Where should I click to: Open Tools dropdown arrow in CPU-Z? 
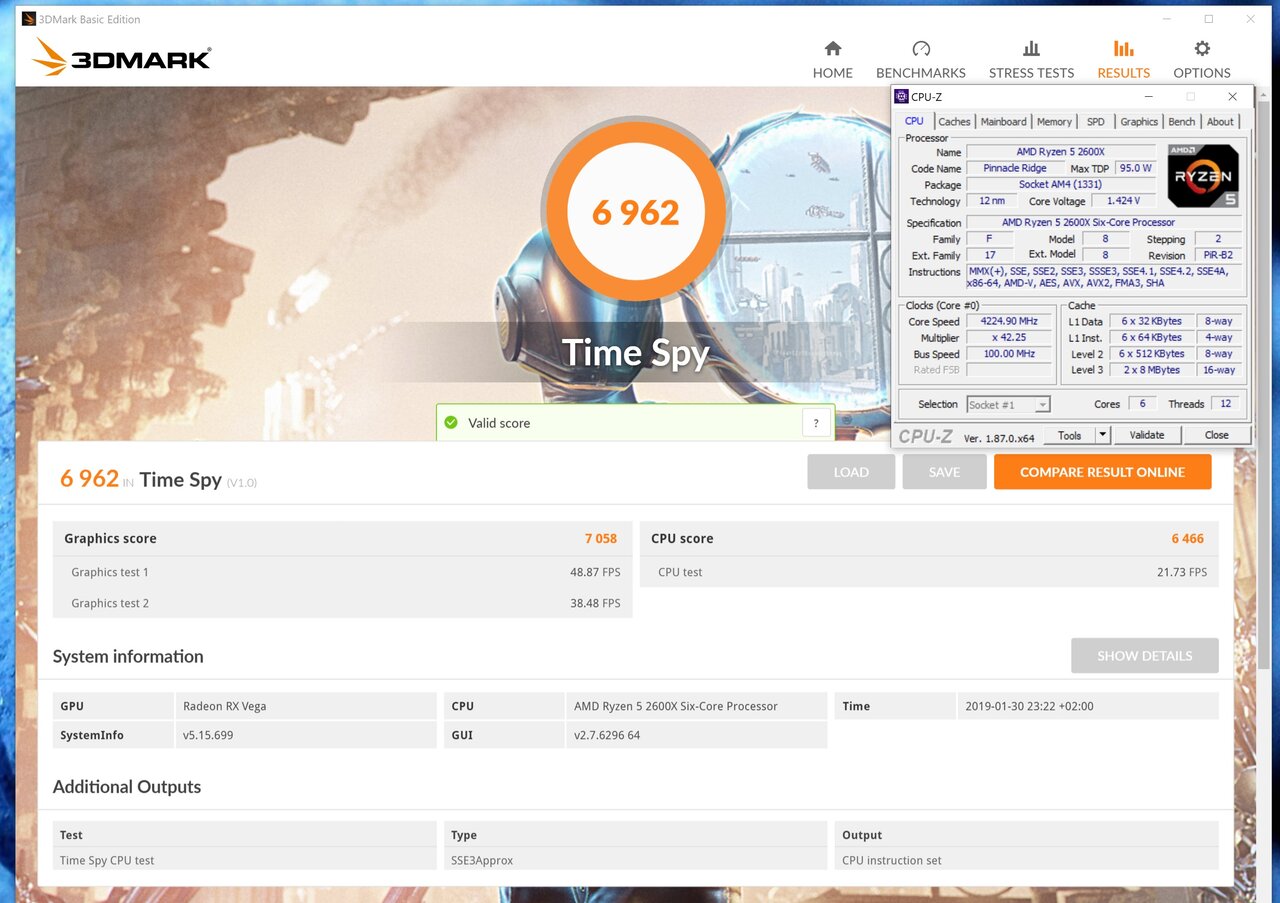click(1102, 435)
